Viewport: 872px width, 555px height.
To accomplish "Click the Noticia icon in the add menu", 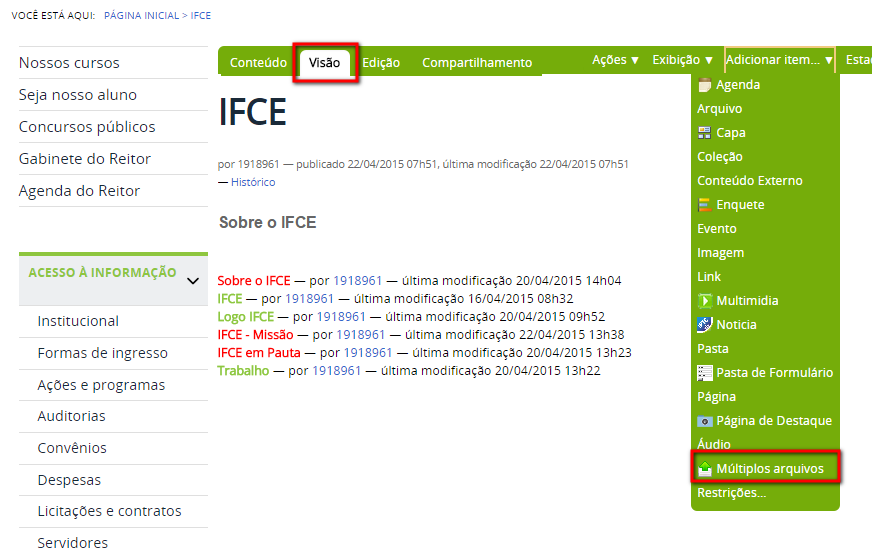I will pos(705,325).
